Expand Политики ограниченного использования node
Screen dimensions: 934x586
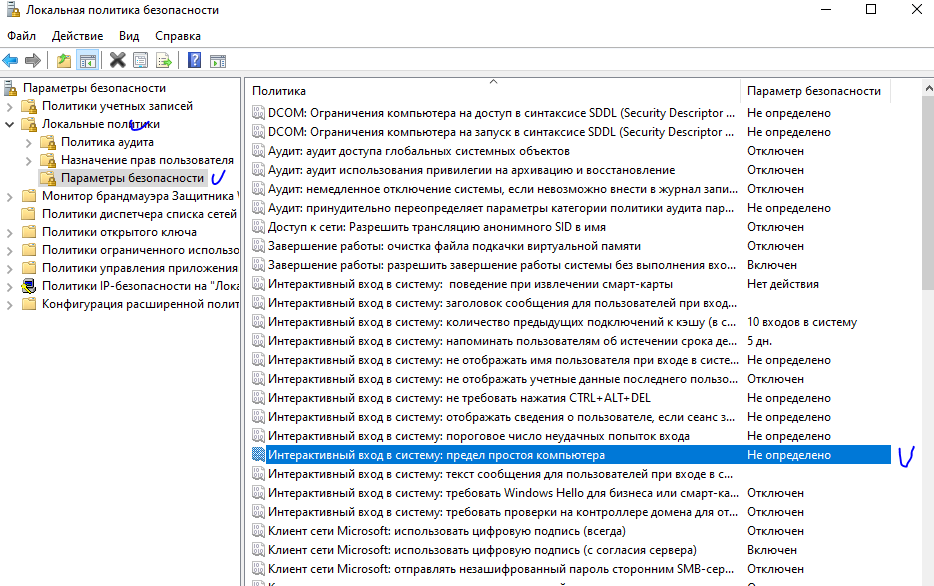(10, 251)
